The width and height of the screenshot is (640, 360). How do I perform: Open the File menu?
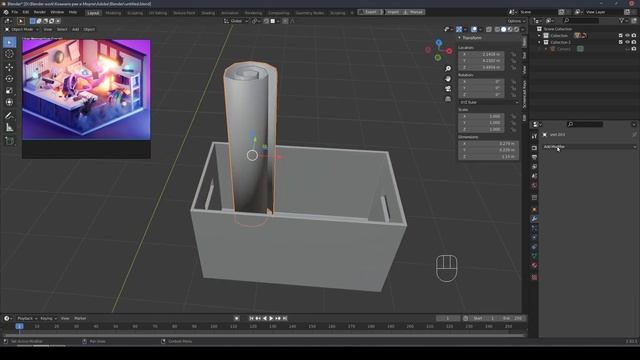click(15, 12)
